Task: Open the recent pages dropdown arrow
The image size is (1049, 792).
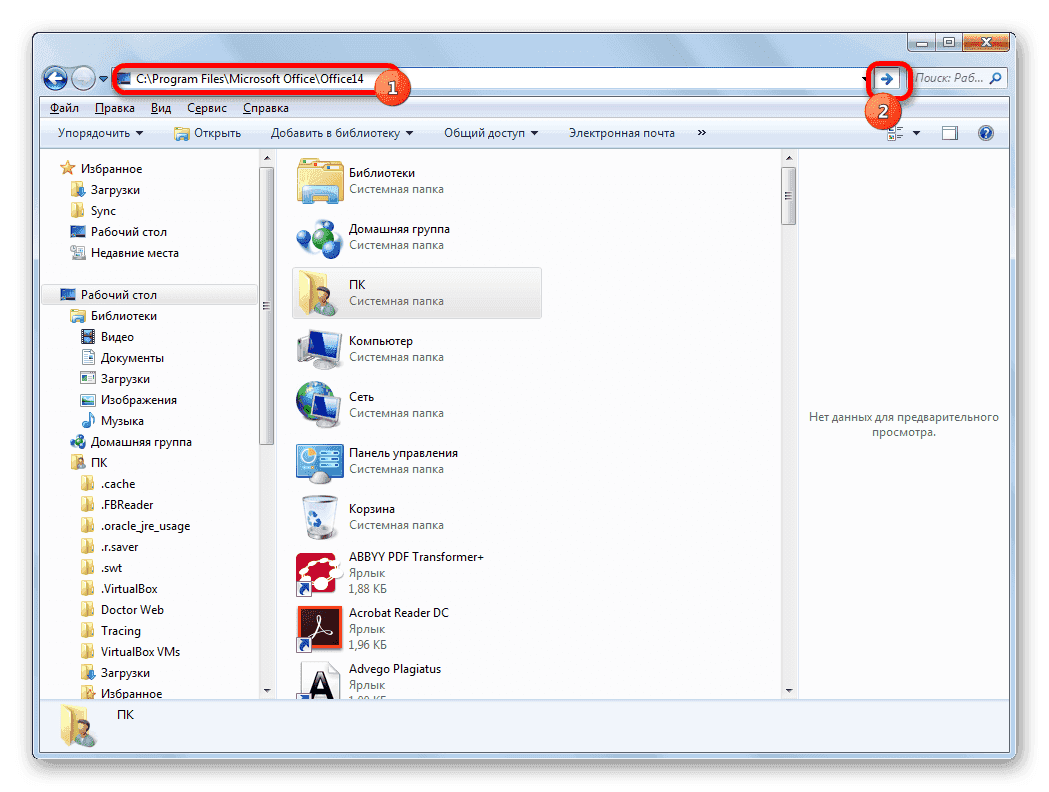Action: [x=103, y=79]
